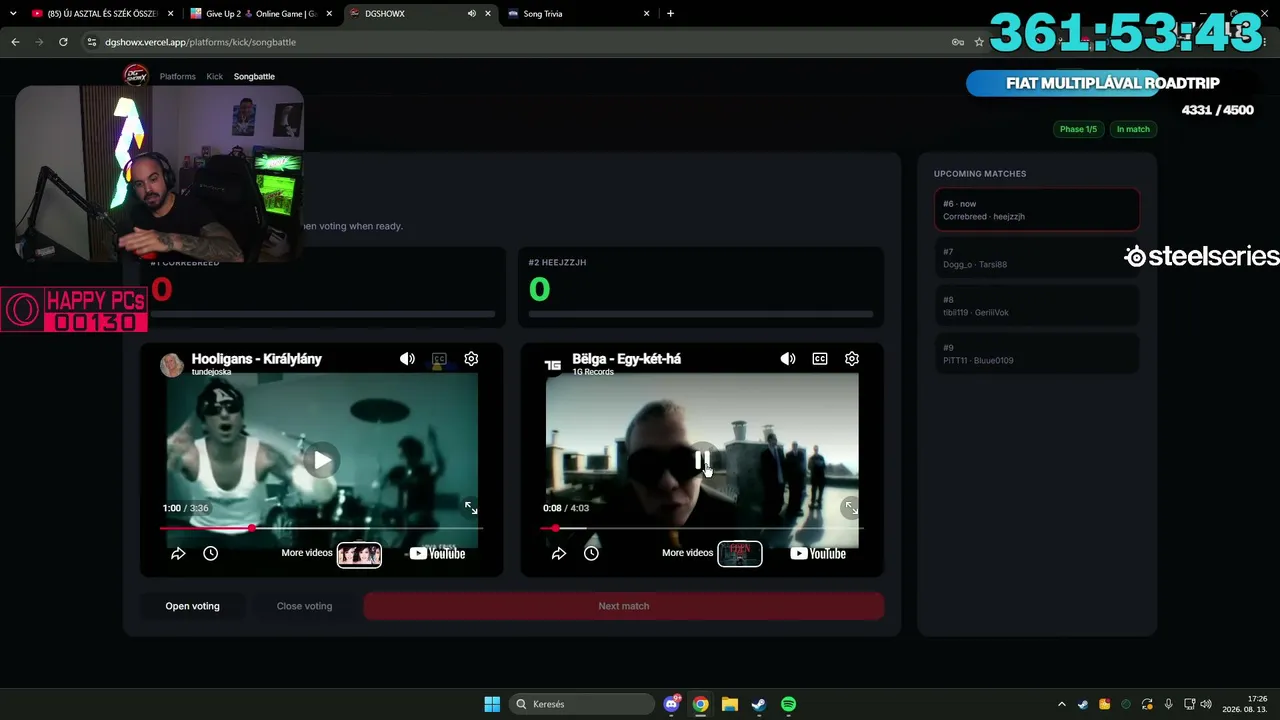Seek along the Hooligans video progress bar
This screenshot has height=720, width=1280.
coord(321,528)
